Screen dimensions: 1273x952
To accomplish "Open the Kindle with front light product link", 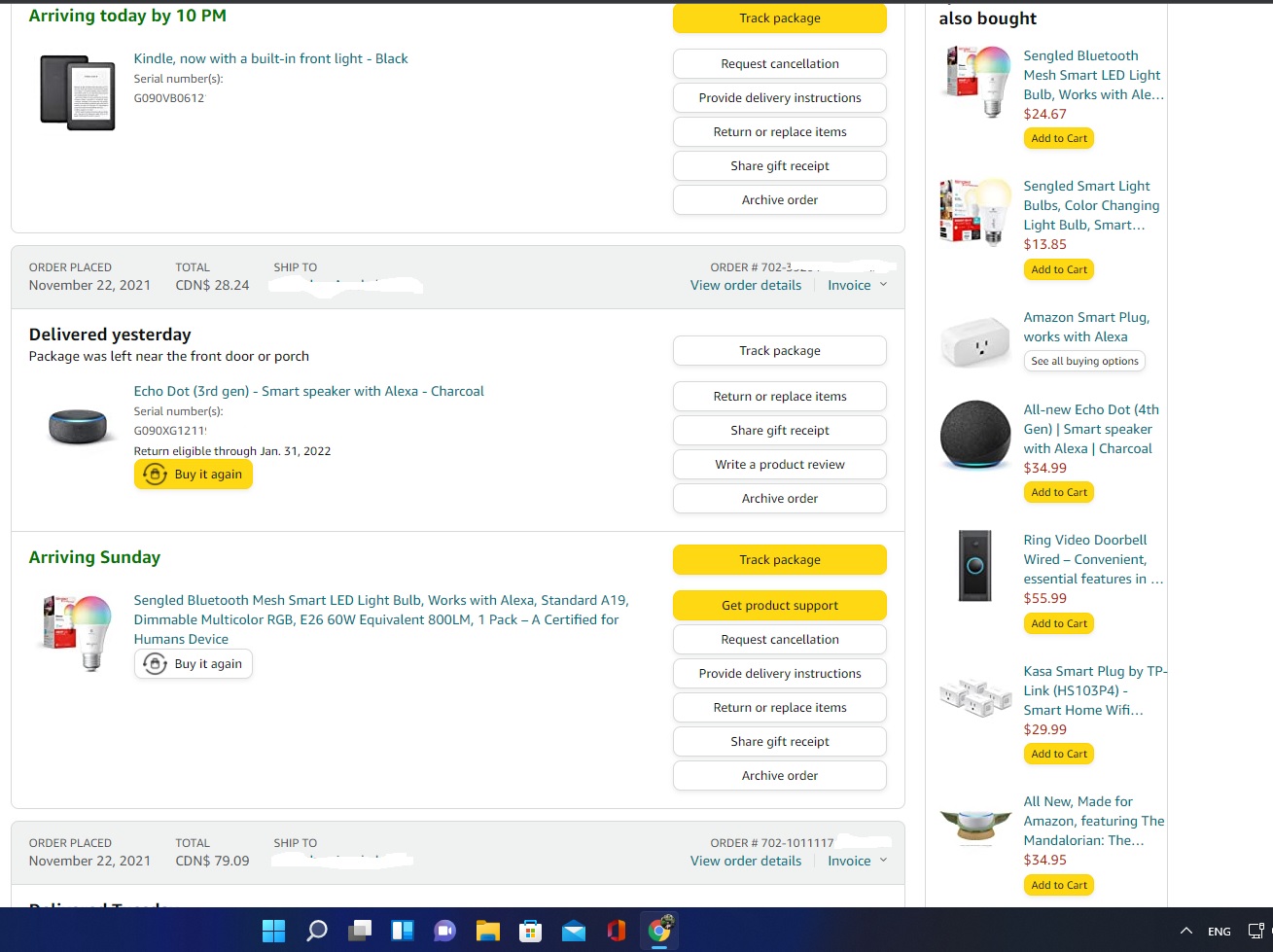I will (270, 58).
